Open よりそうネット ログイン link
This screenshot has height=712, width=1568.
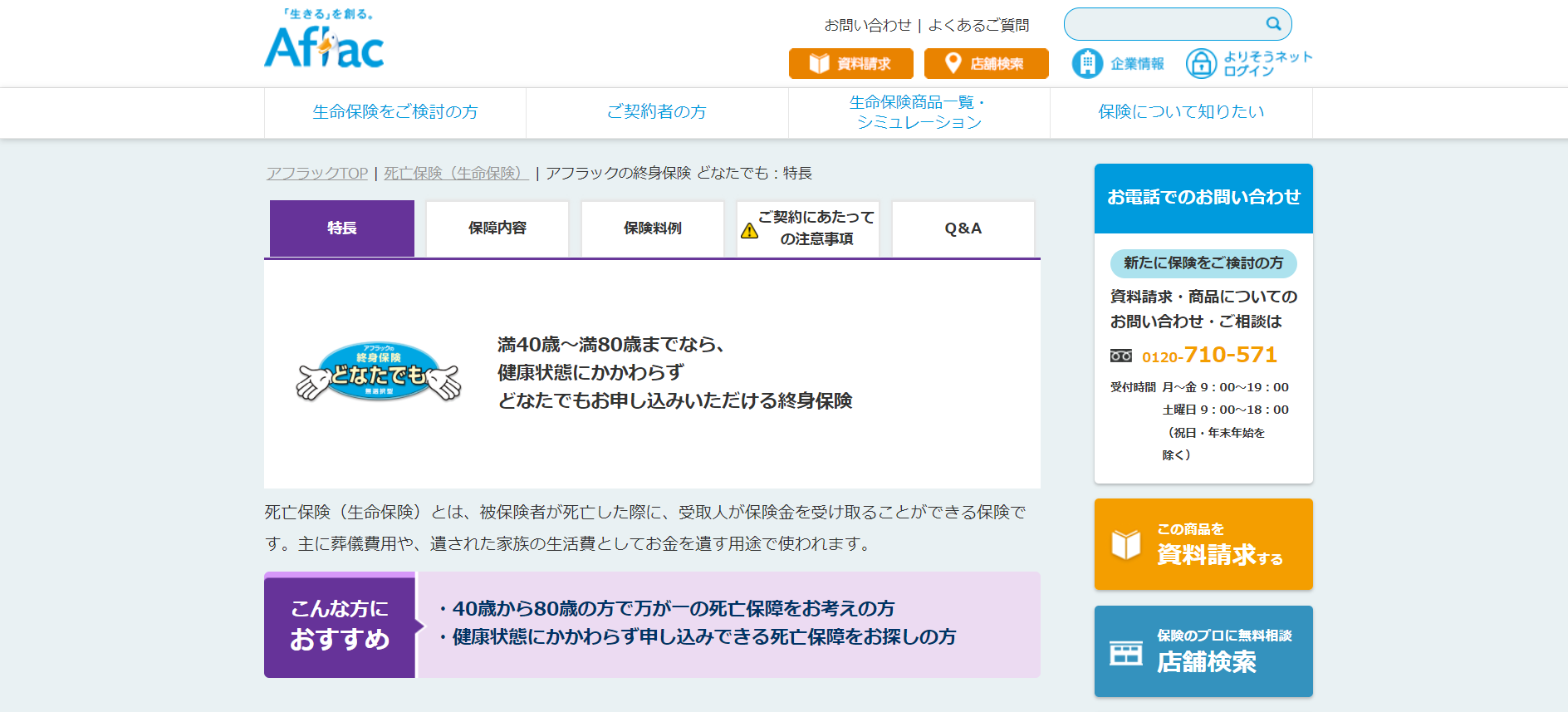pos(1268,64)
